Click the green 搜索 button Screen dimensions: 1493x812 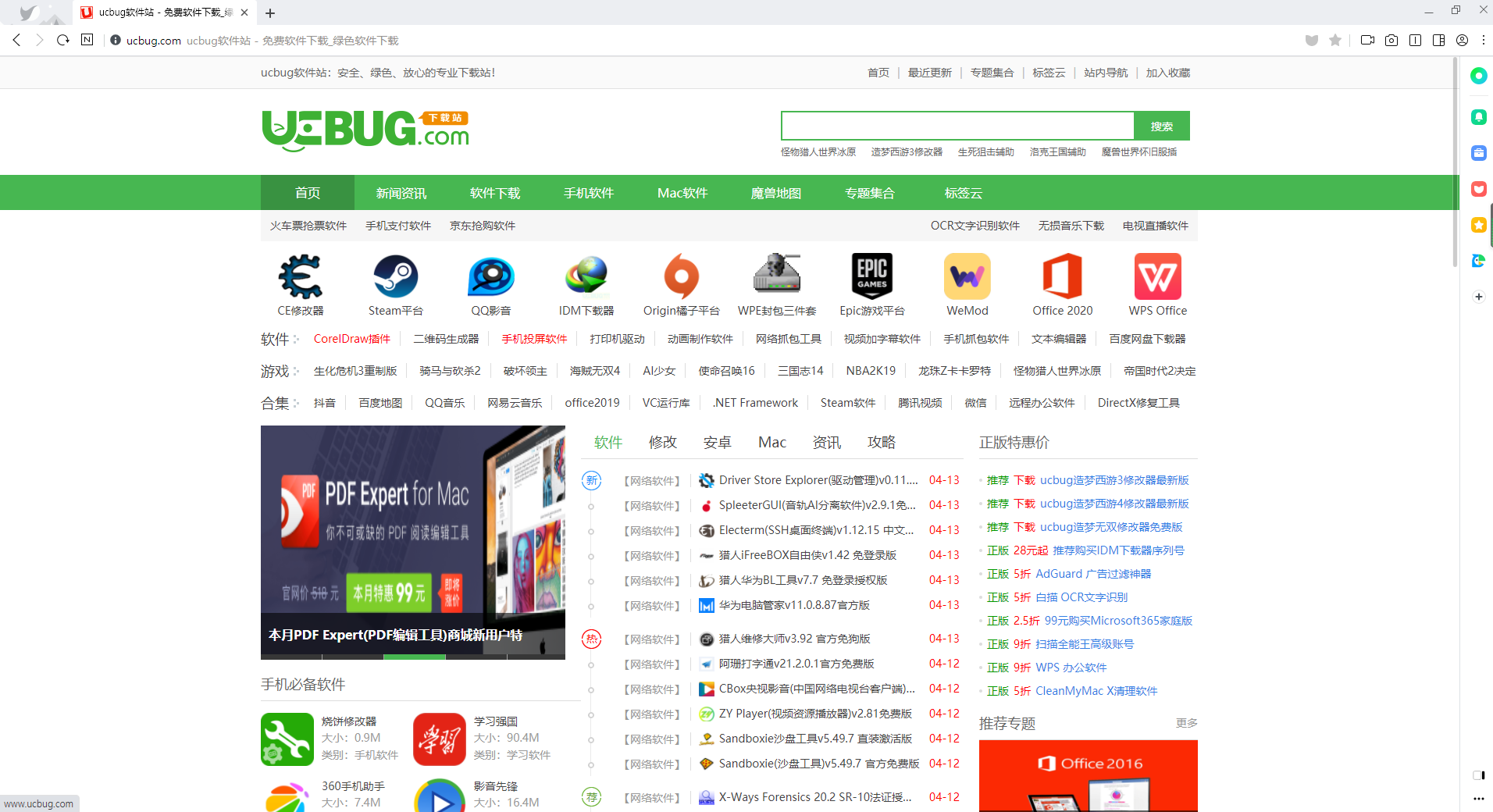[x=1162, y=126]
